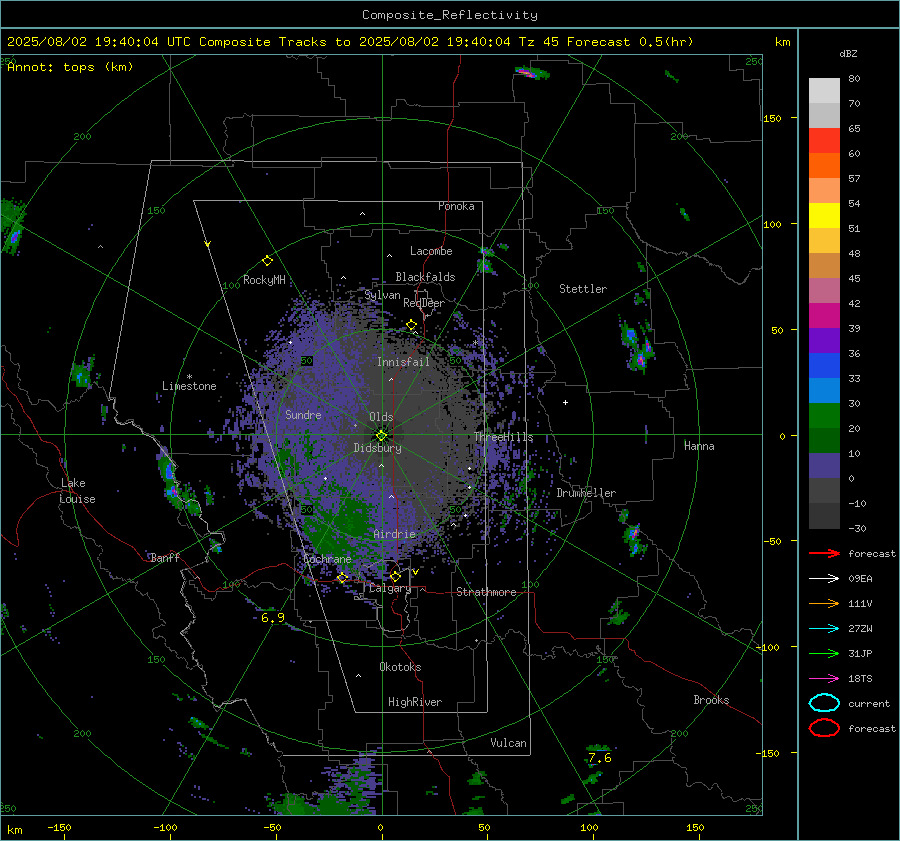This screenshot has height=841, width=900.
Task: Click the -30 dBZ legend value
Action: [857, 528]
